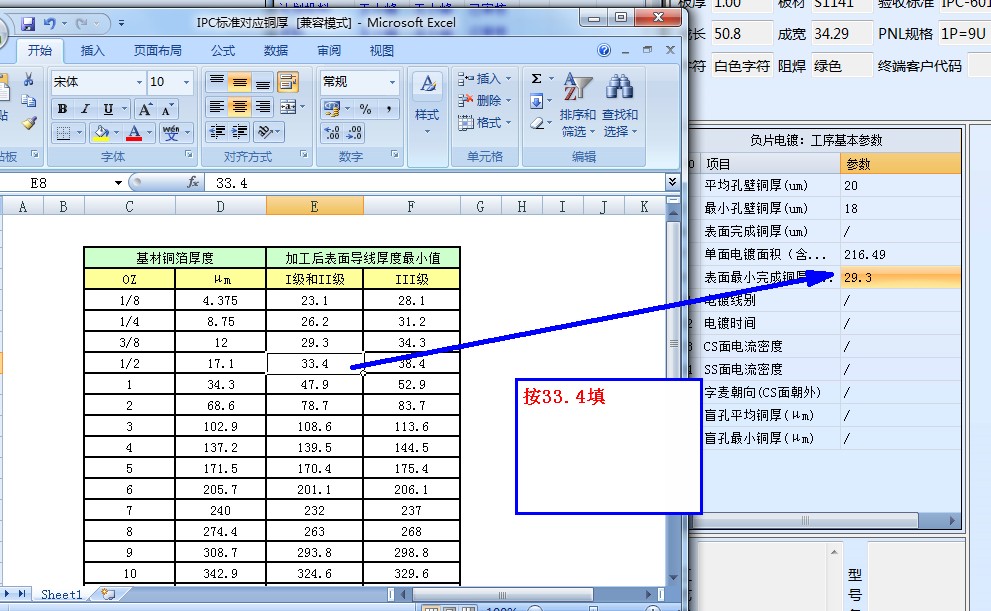Image resolution: width=991 pixels, height=611 pixels.
Task: Align text right
Action: point(263,107)
